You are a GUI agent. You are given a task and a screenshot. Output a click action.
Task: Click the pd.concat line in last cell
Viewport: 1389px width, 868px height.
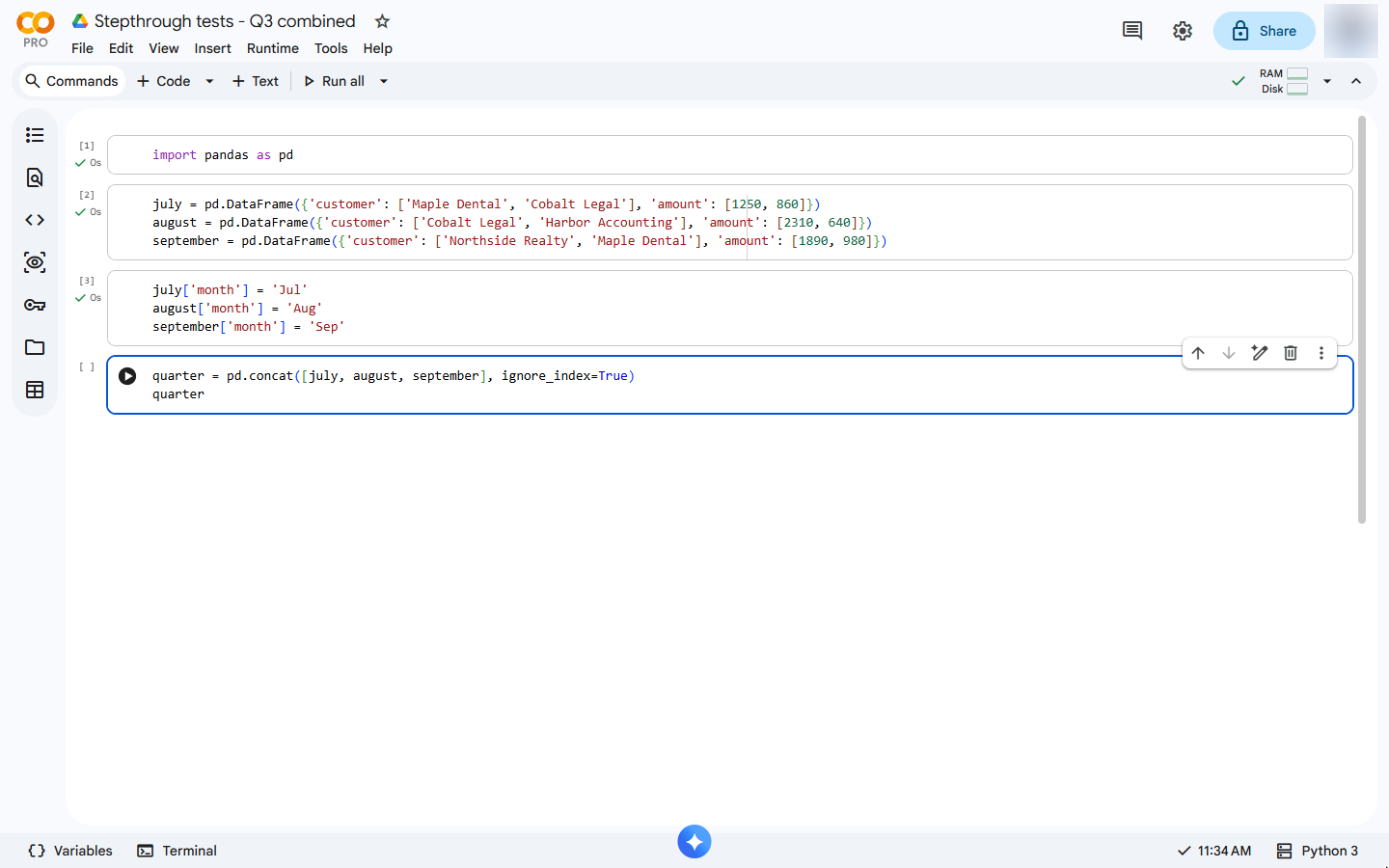point(394,376)
